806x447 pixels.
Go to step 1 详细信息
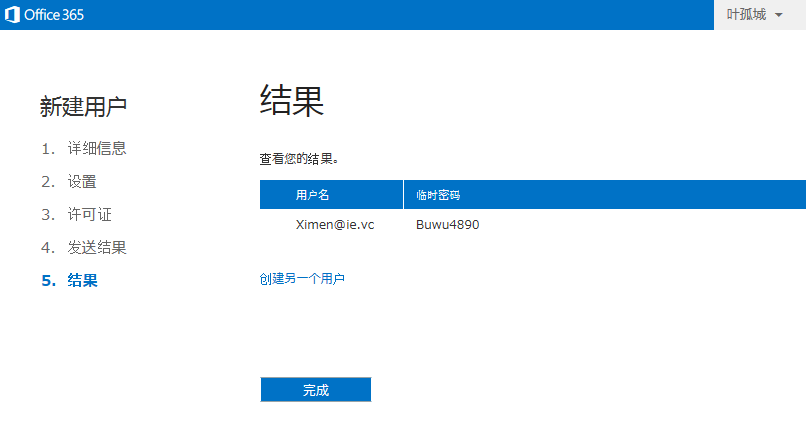96,149
